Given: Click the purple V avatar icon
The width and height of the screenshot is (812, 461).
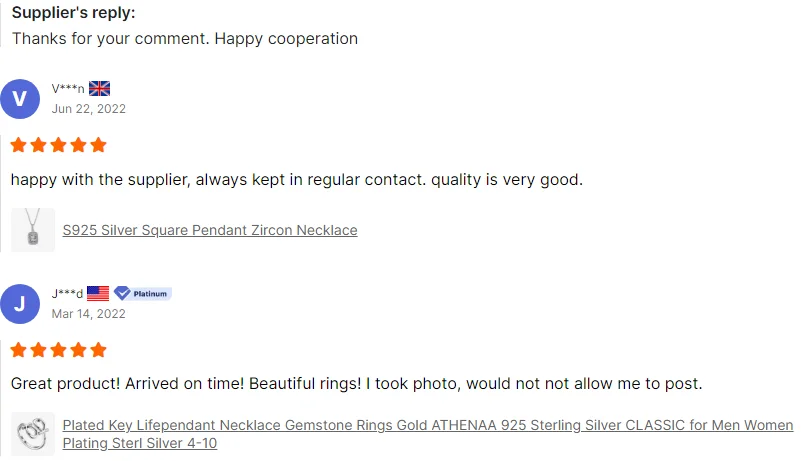Looking at the screenshot, I should (x=20, y=99).
